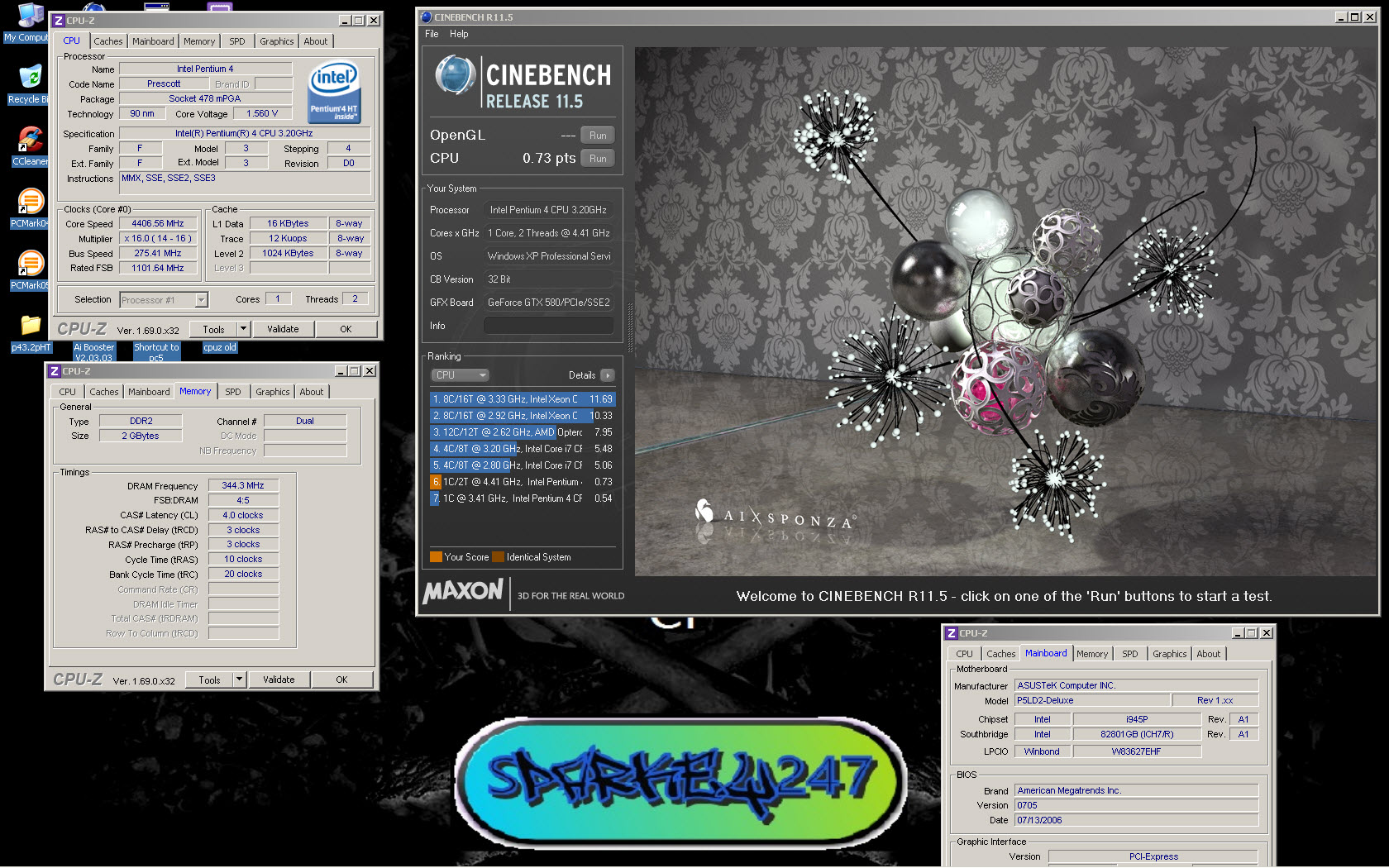Open the Help menu in Cinebench
Screen dimensions: 1389x868
[459, 34]
